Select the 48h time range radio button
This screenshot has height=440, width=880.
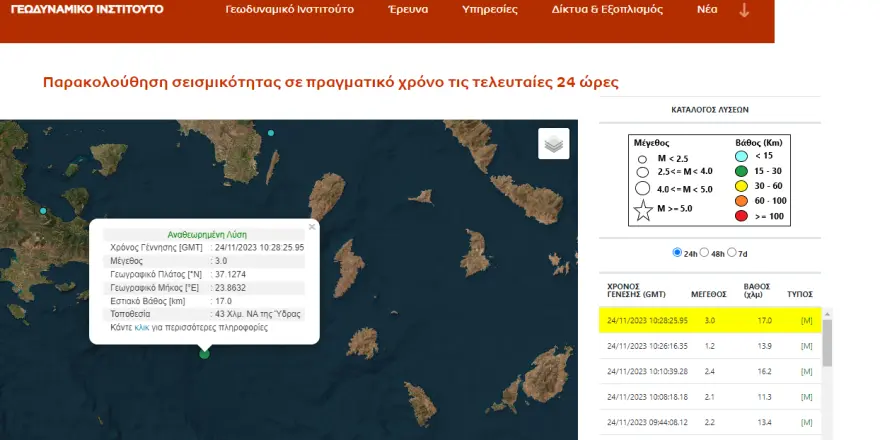704,252
